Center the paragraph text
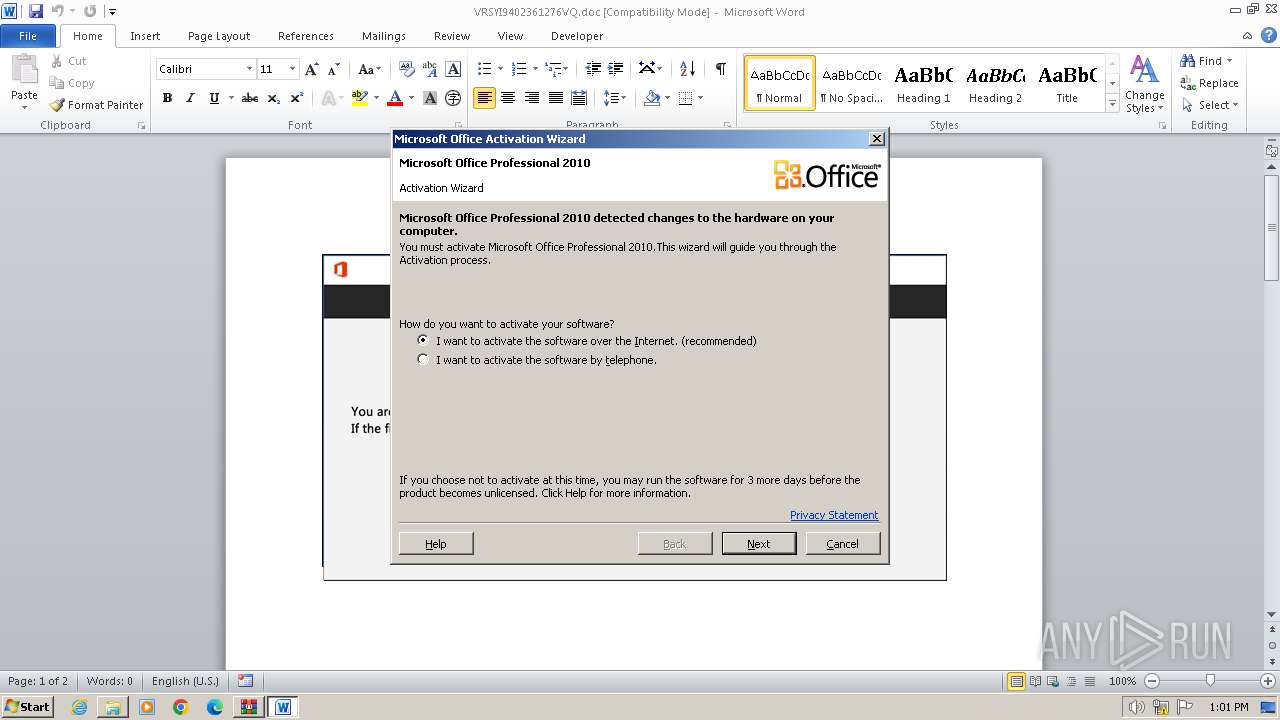 508,98
